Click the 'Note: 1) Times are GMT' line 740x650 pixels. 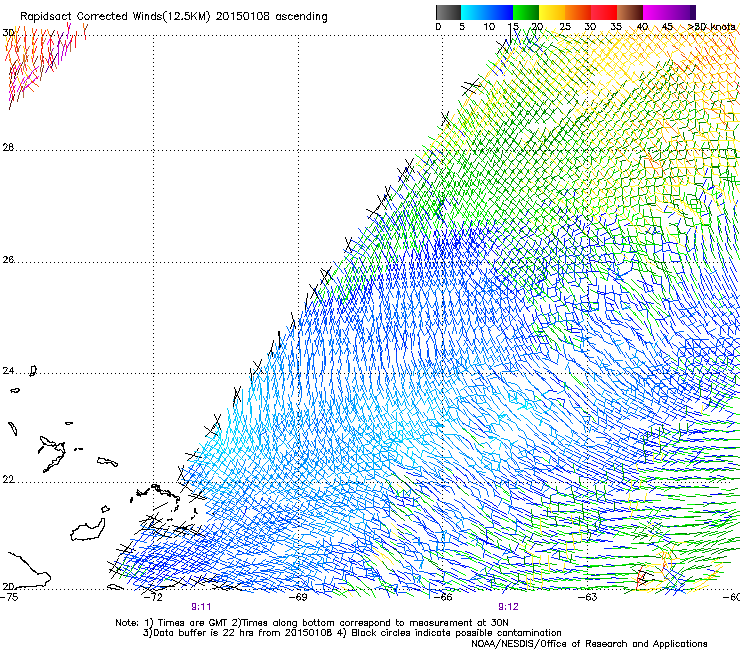point(312,623)
